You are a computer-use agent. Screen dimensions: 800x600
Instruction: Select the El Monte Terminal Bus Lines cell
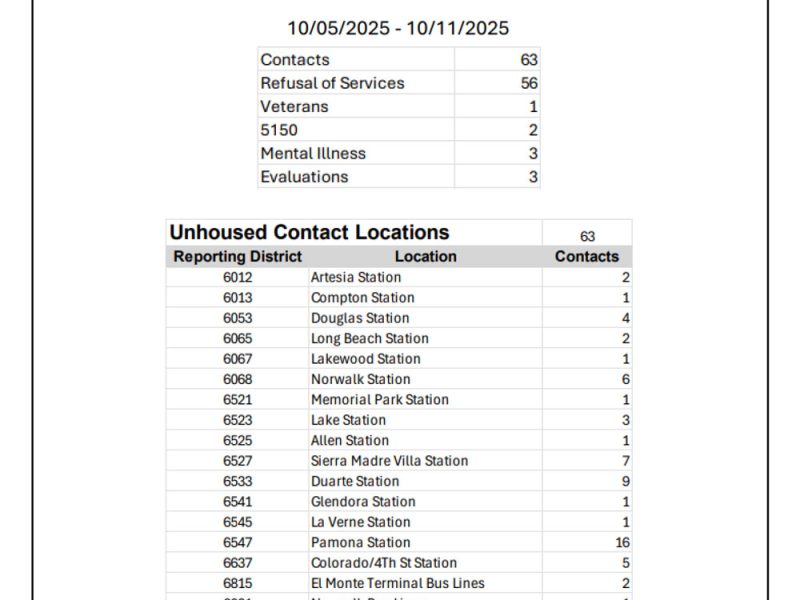point(397,583)
